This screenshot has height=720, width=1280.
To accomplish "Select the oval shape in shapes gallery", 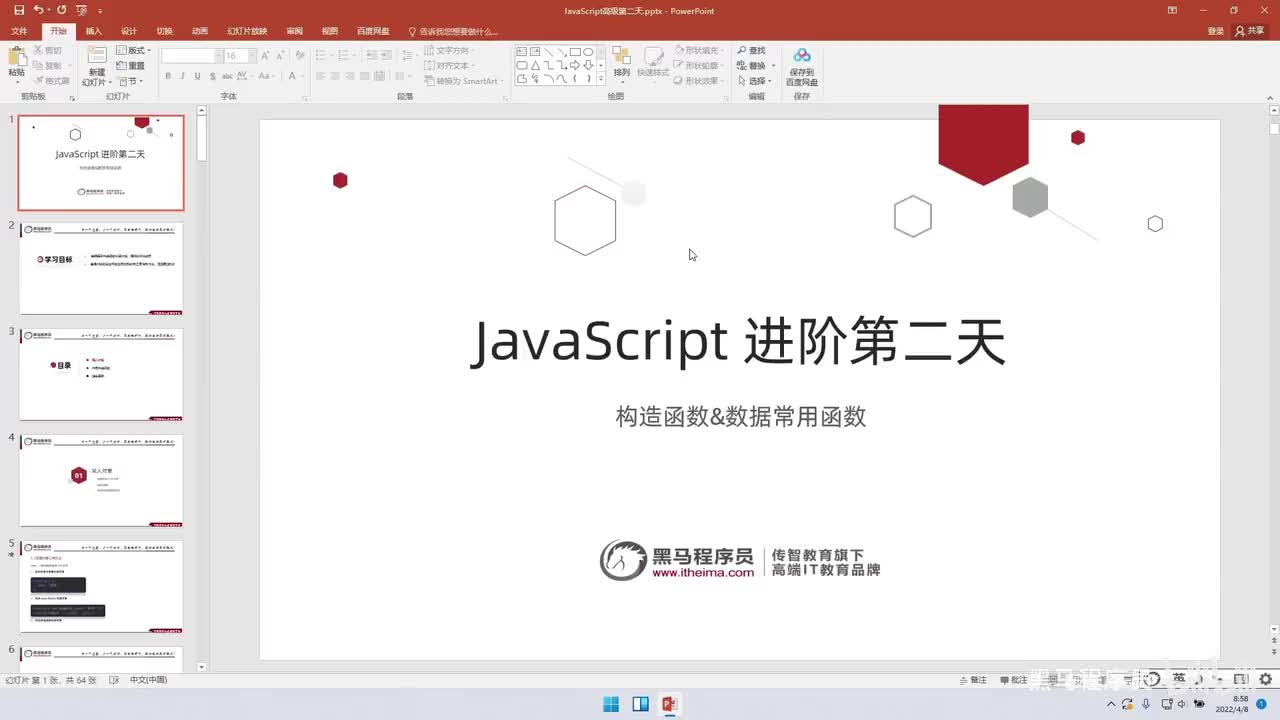I will 588,51.
